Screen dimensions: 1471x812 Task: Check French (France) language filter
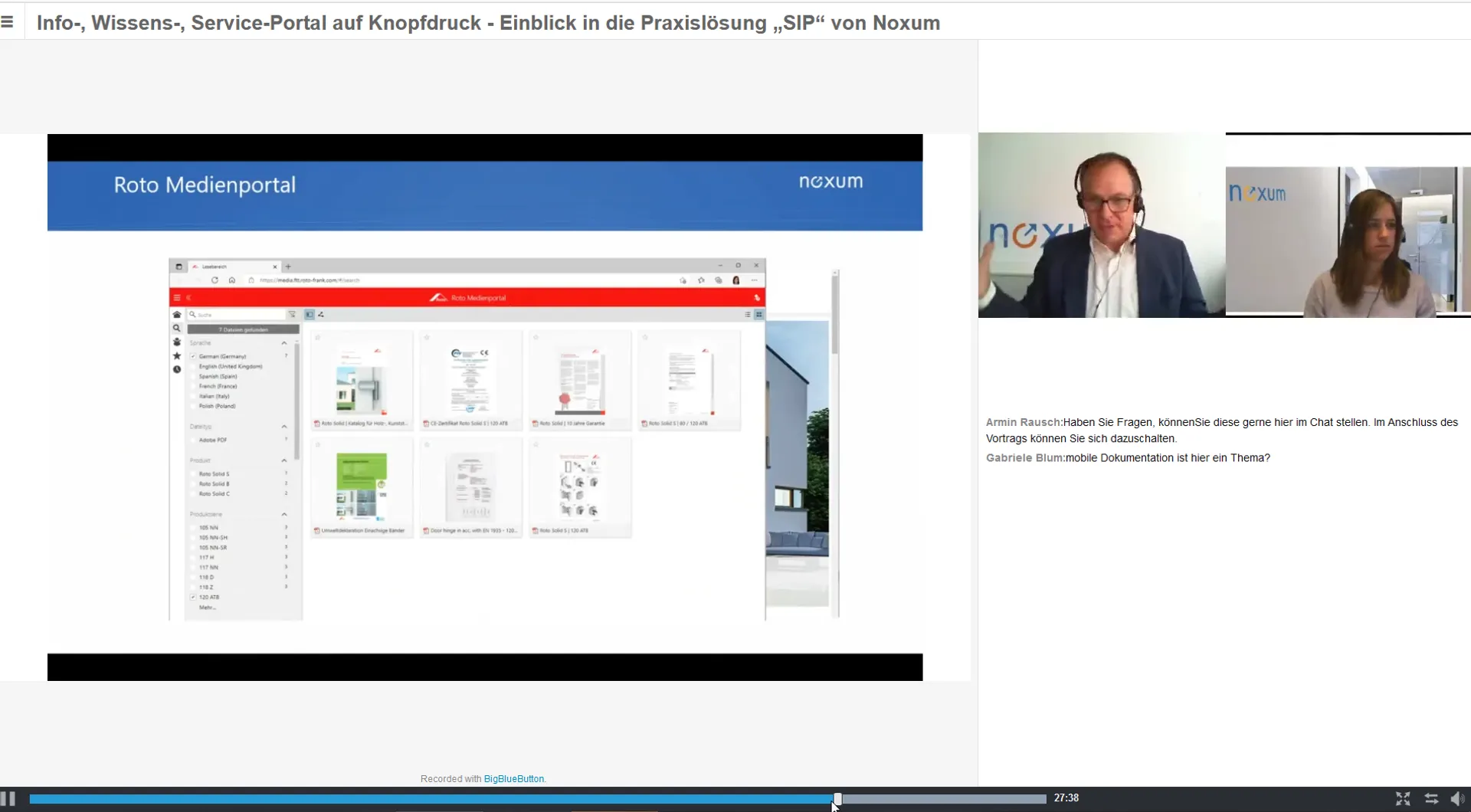pos(193,386)
